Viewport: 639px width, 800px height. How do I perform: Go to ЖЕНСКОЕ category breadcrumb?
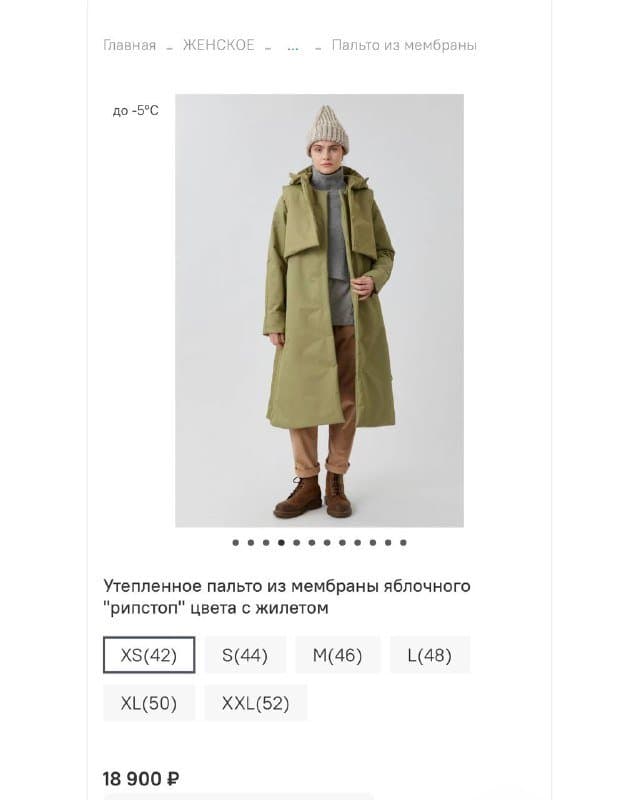pyautogui.click(x=218, y=45)
